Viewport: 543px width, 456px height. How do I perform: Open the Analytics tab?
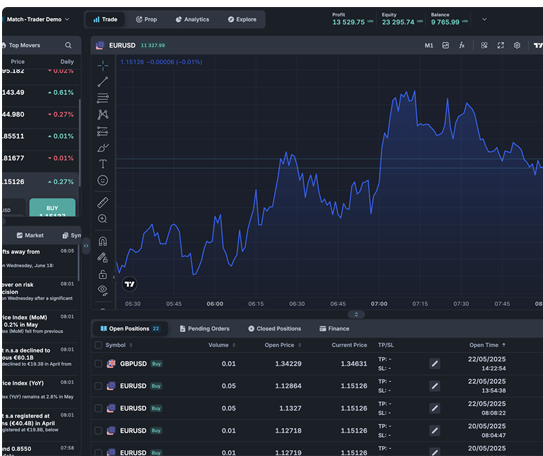click(192, 19)
